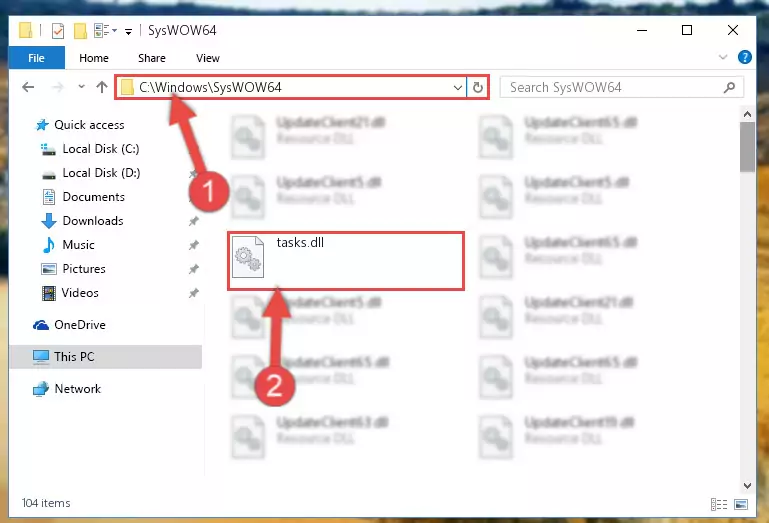Open Customize Quick Access Toolbar dropdown
Viewport: 769px width, 523px height.
[128, 32]
